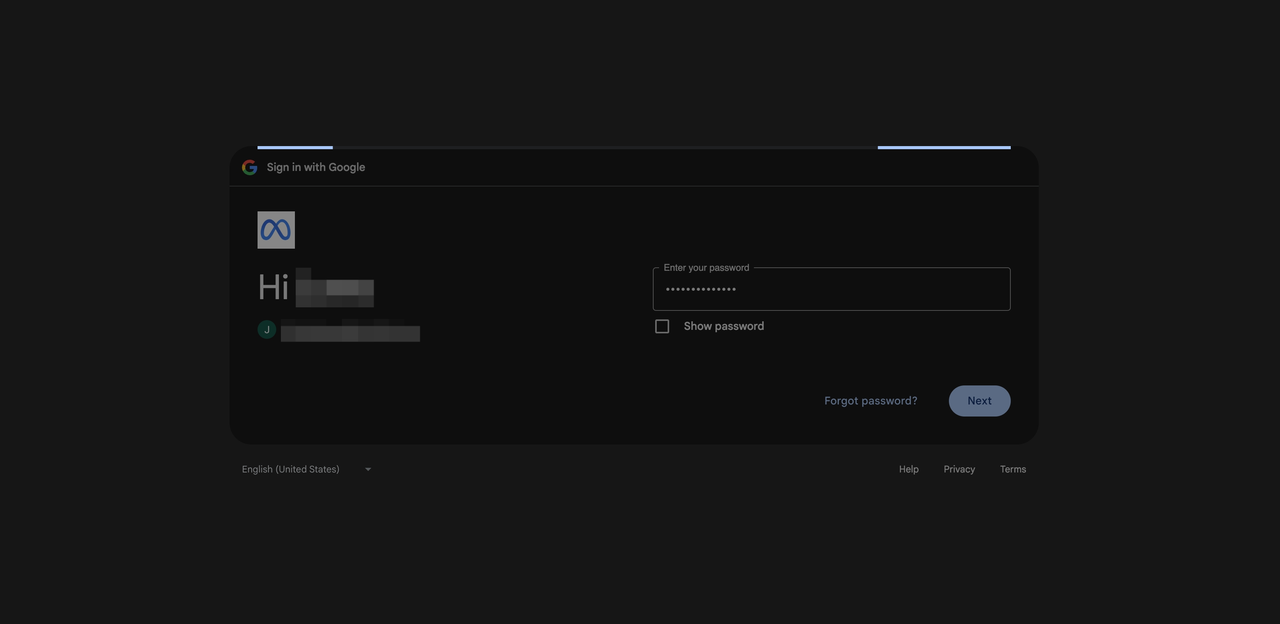Tick the Show password checkbox
The width and height of the screenshot is (1280, 624).
(662, 326)
